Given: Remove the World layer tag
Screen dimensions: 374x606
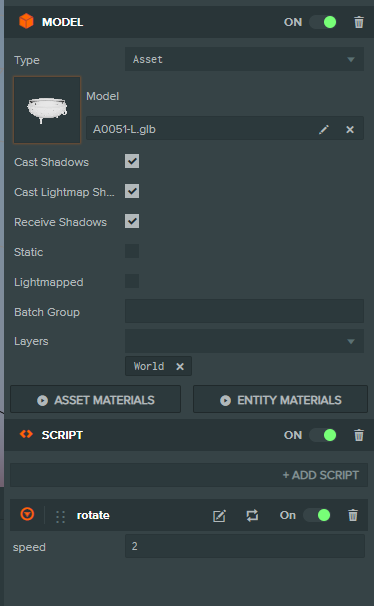Looking at the screenshot, I should pos(180,366).
